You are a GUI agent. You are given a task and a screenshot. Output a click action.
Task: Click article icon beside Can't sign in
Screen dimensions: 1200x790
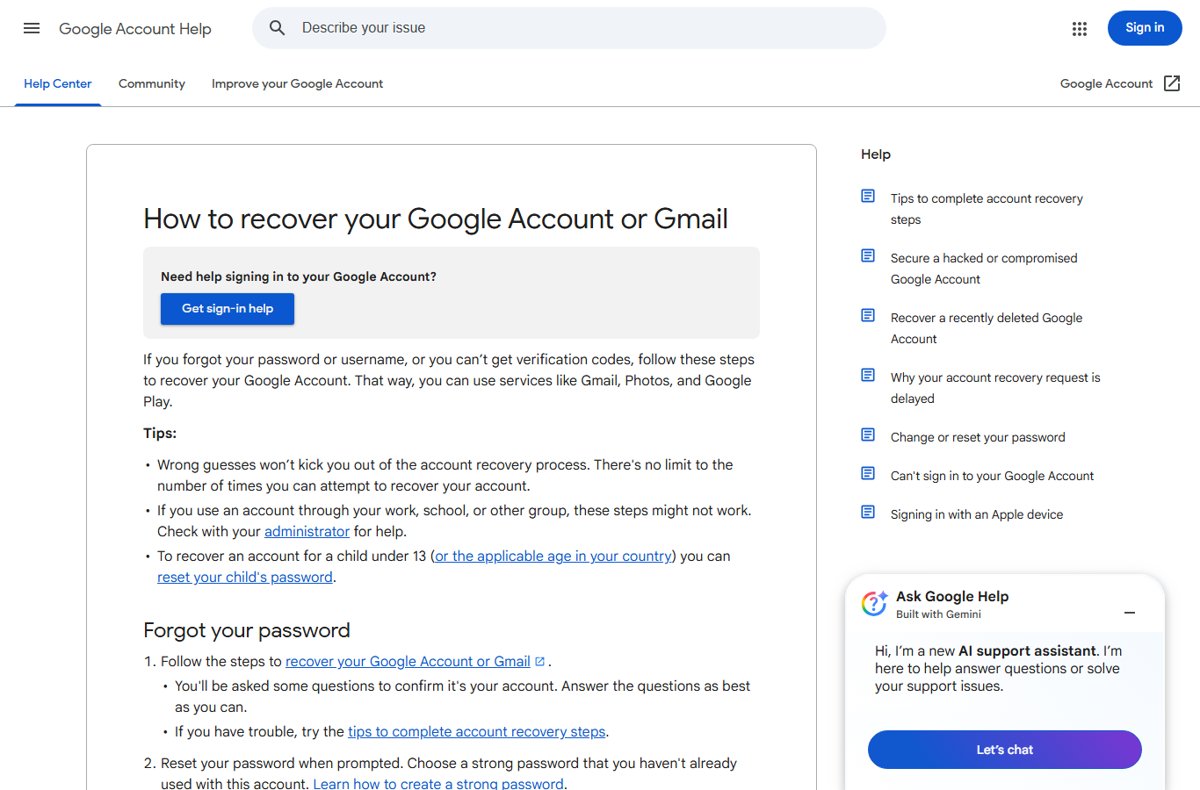pos(868,473)
